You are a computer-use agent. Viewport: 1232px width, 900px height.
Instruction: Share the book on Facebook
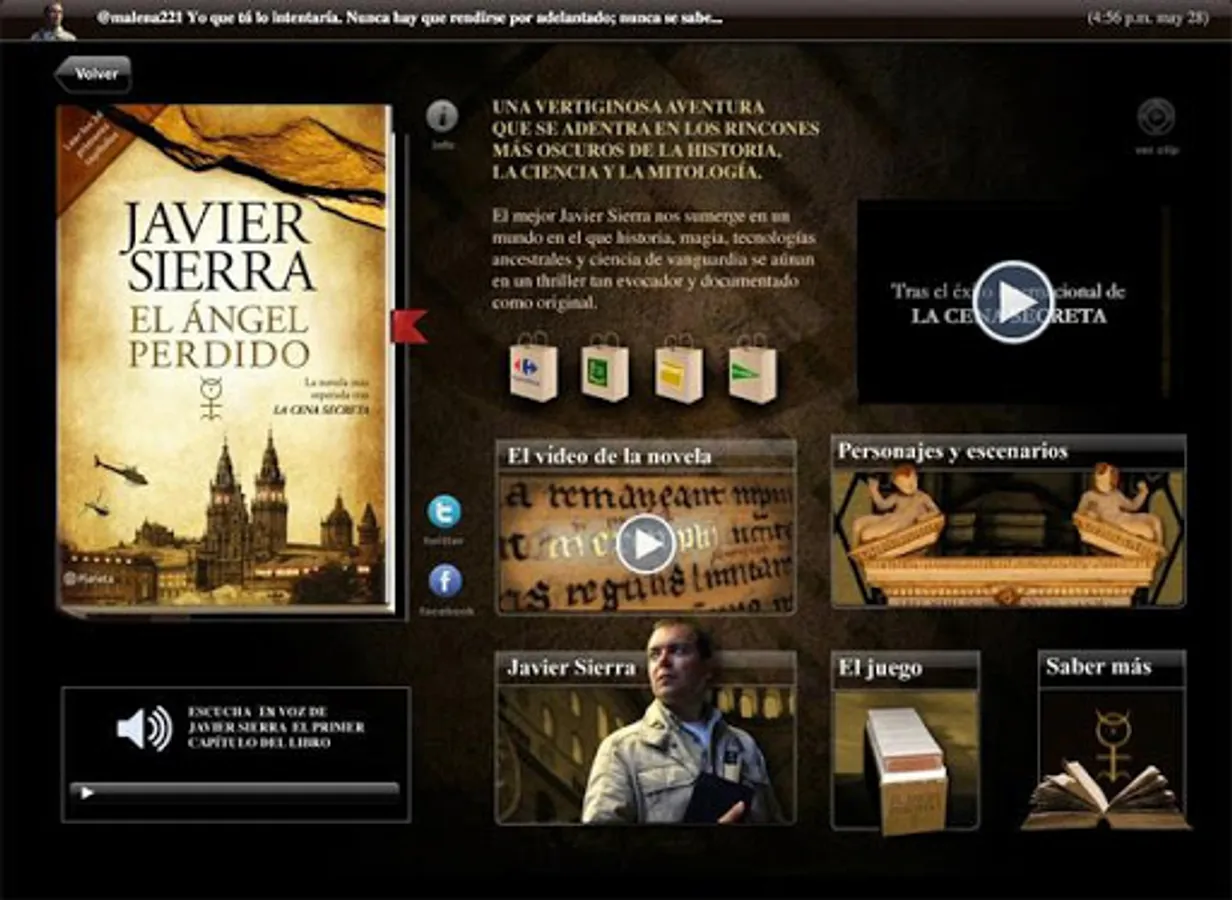445,581
